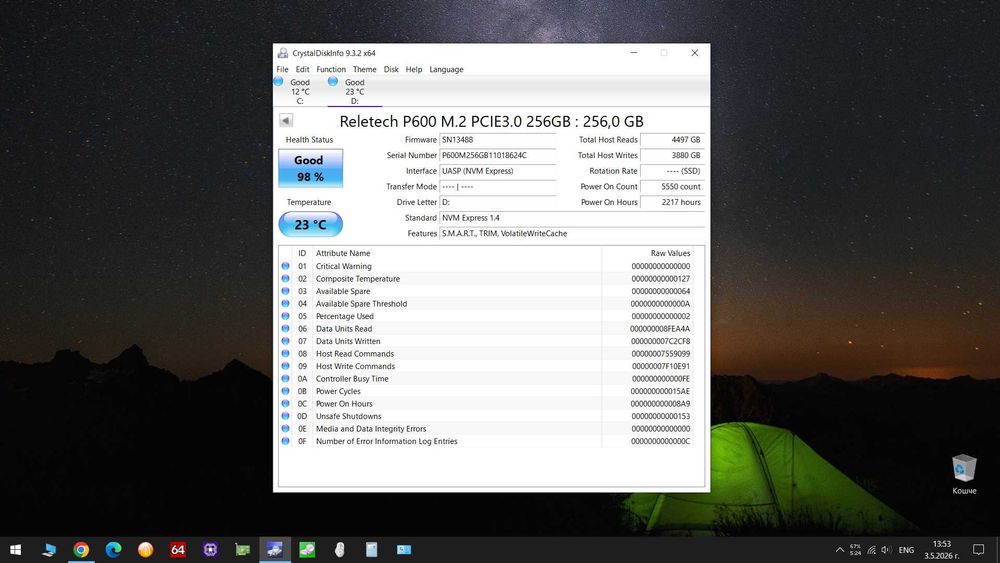Click the Total Host Writes value 3880 GB
Viewport: 1000px width, 563px height.
tap(672, 156)
